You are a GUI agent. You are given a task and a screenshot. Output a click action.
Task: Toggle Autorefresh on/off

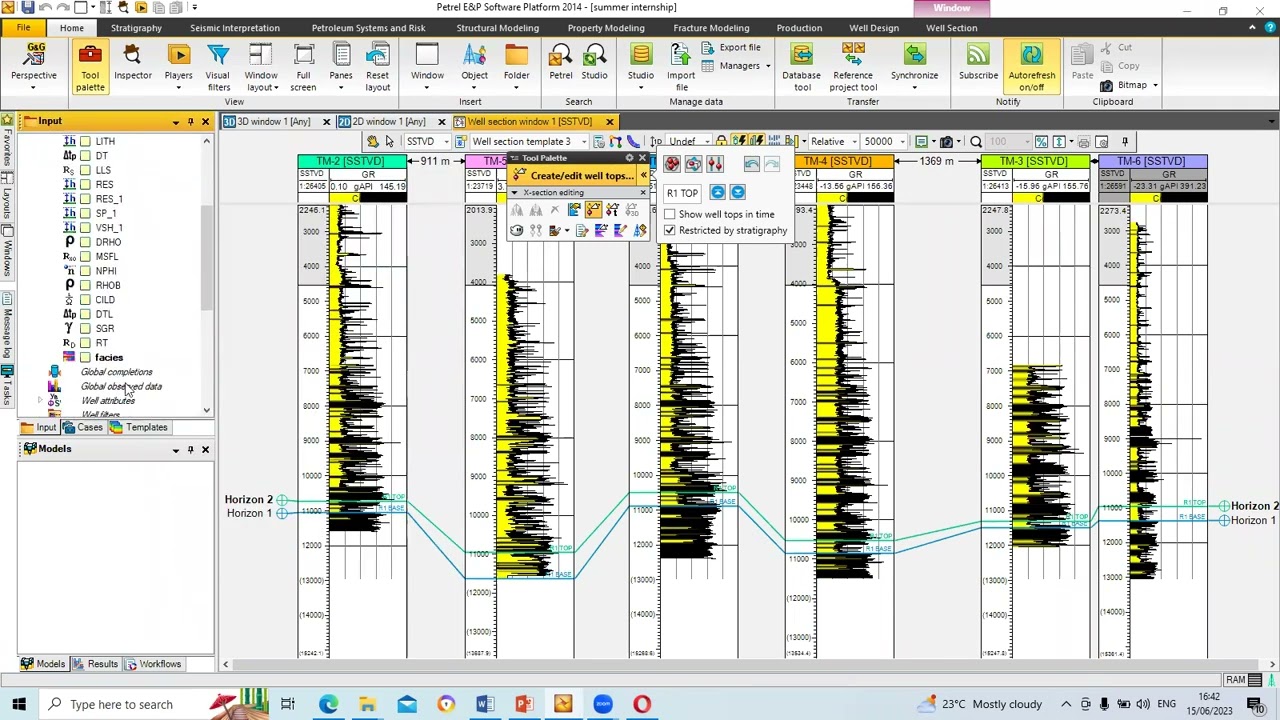tap(1032, 66)
